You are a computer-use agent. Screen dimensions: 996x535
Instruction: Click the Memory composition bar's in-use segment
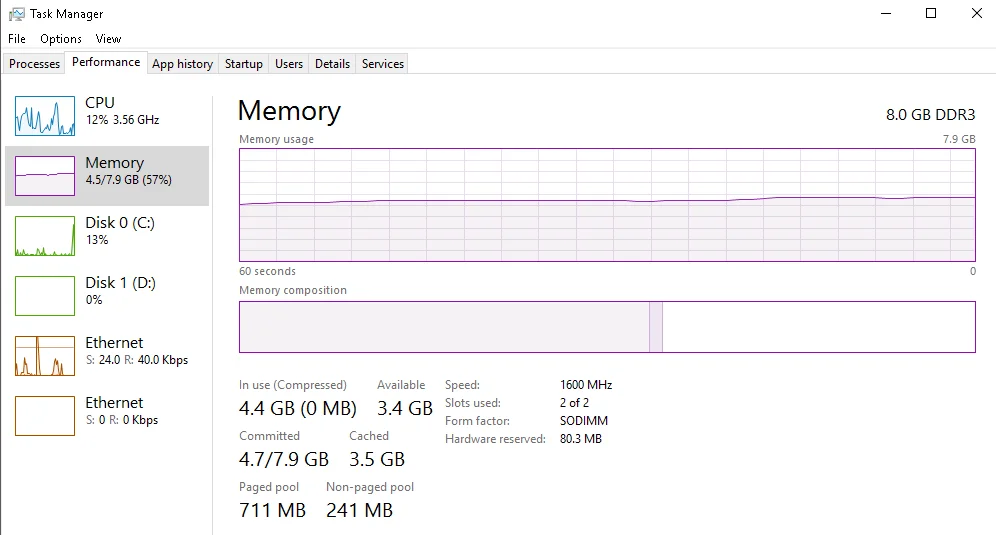444,327
